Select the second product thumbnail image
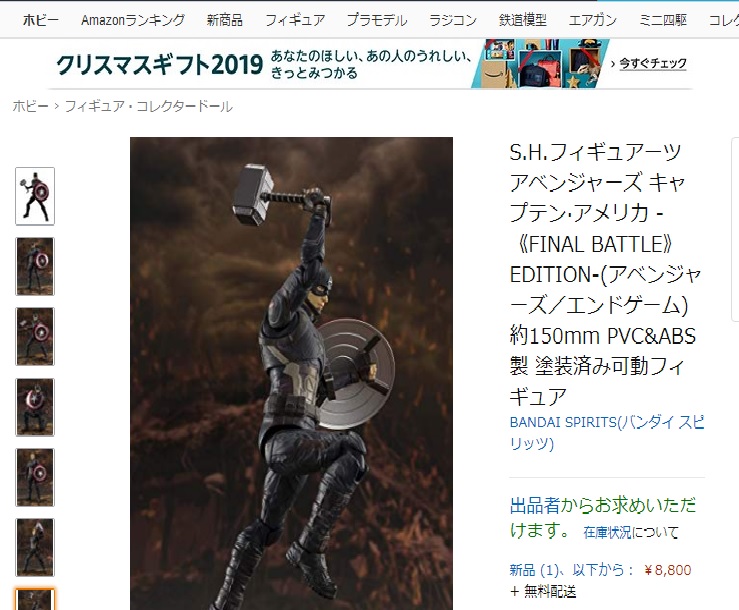Image resolution: width=739 pixels, height=610 pixels. (35, 266)
